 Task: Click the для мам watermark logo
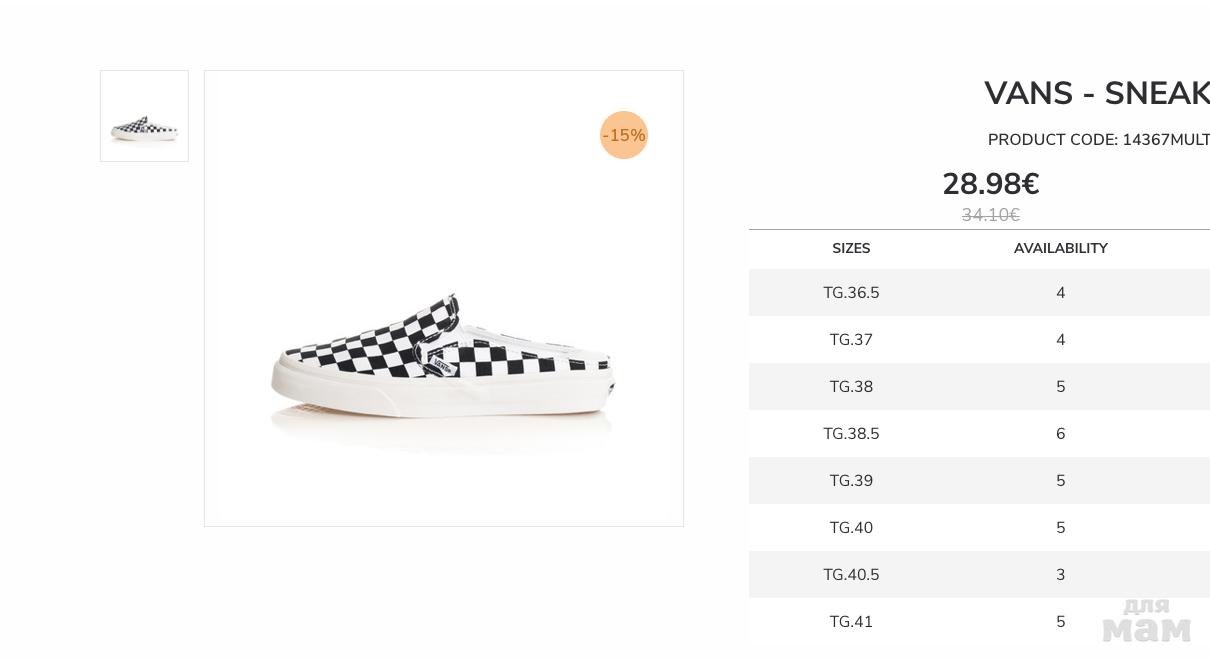click(x=1146, y=621)
